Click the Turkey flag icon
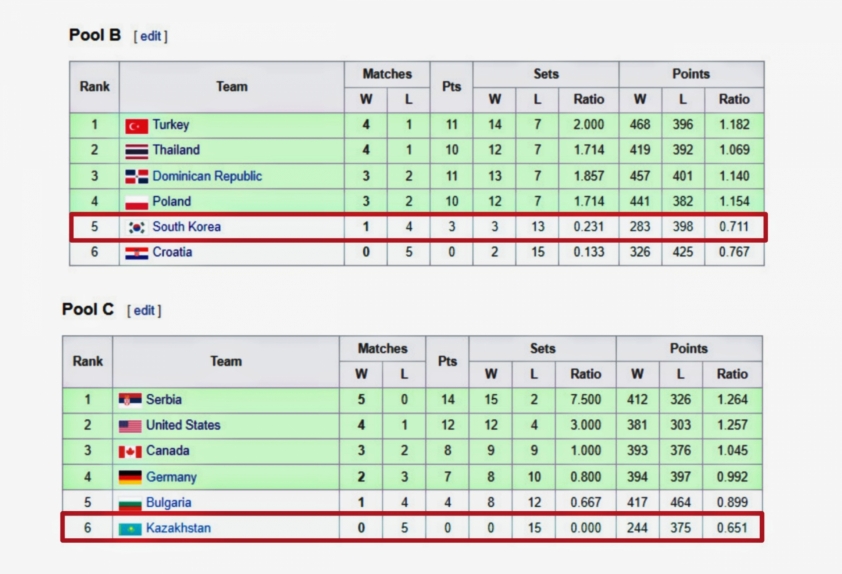Viewport: 842px width, 574px height. (x=136, y=126)
